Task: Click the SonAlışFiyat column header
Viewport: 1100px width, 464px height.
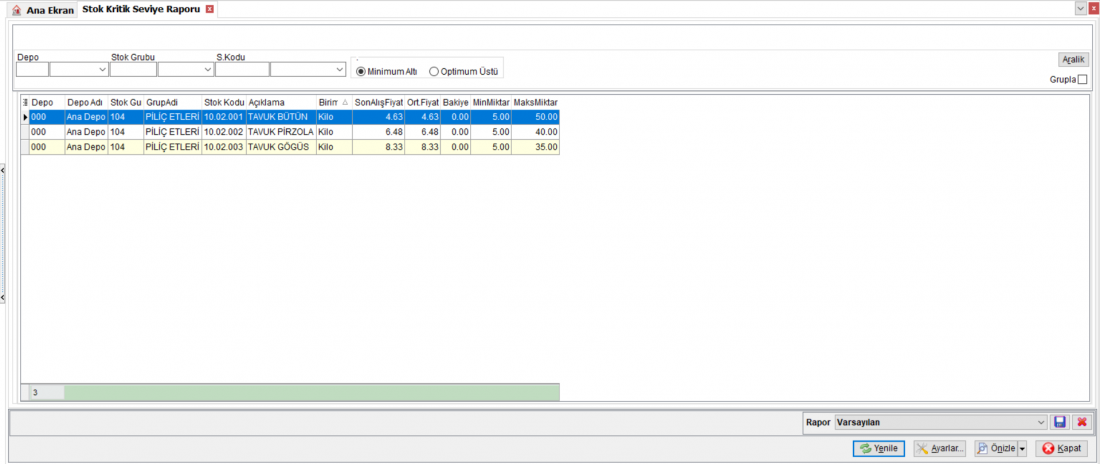Action: coord(378,102)
